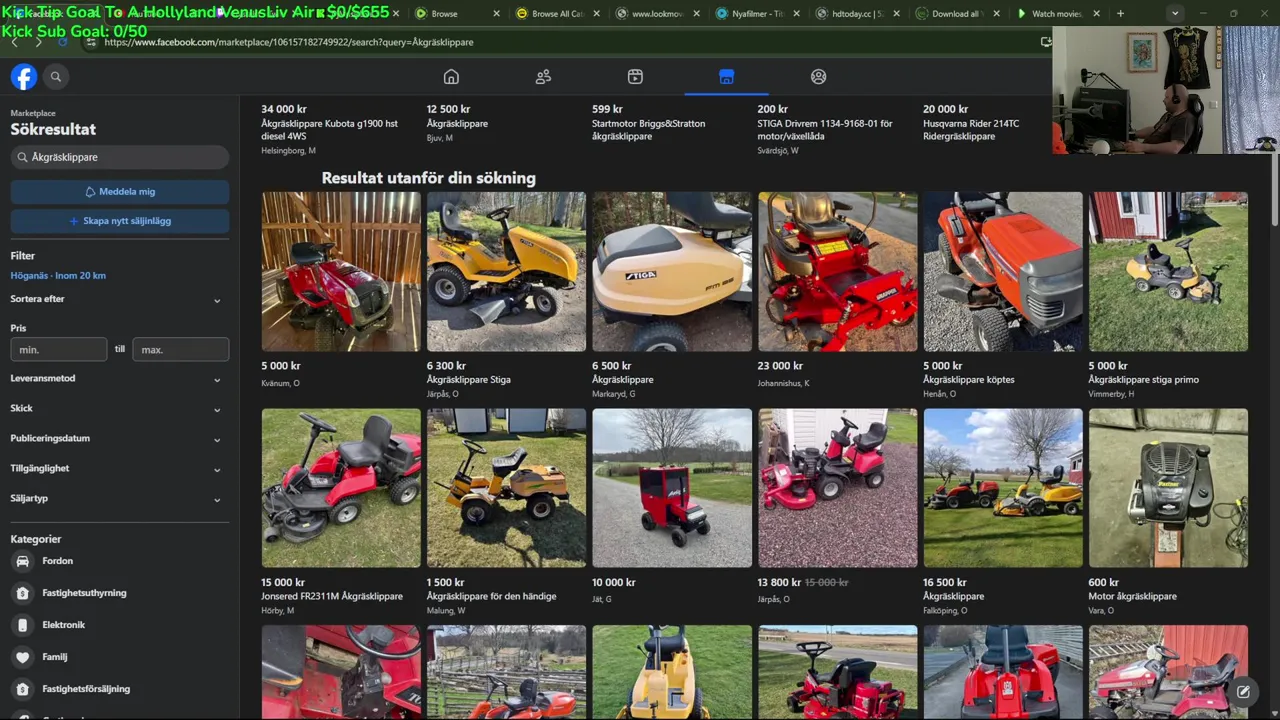This screenshot has height=720, width=1280.
Task: Click the Fastighetsförsäljning category icon
Action: 22,689
